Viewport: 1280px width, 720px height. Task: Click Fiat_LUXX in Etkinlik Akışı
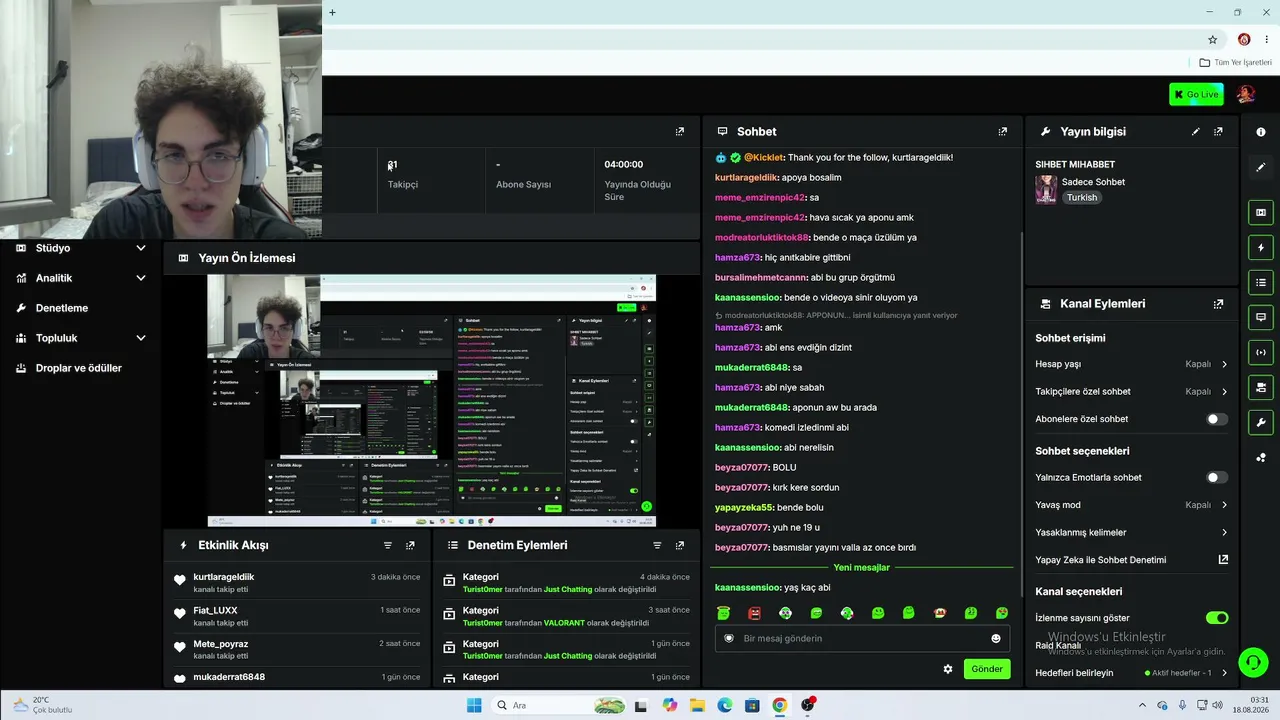tap(215, 610)
